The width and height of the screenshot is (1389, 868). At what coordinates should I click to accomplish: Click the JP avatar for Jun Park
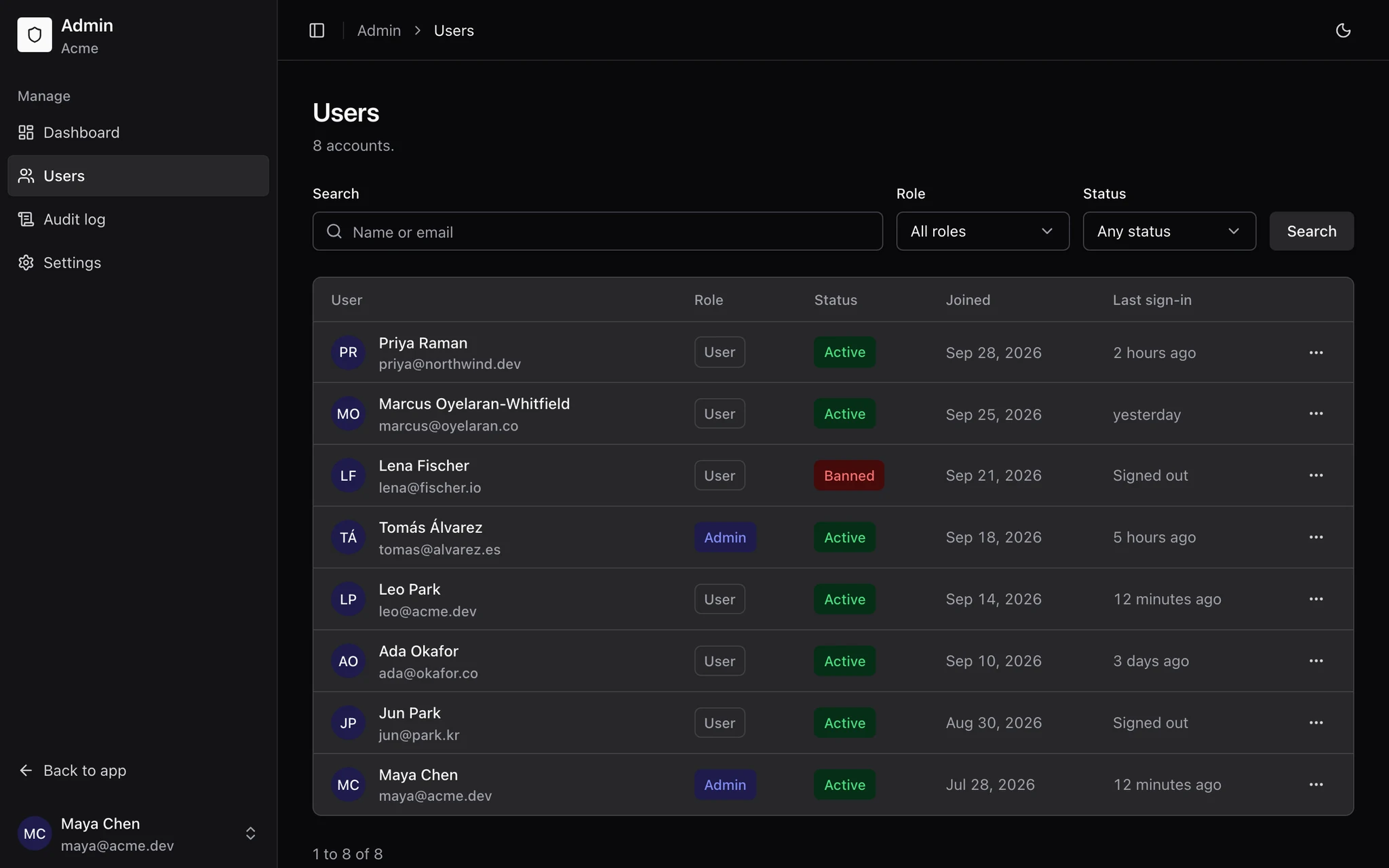tap(348, 723)
